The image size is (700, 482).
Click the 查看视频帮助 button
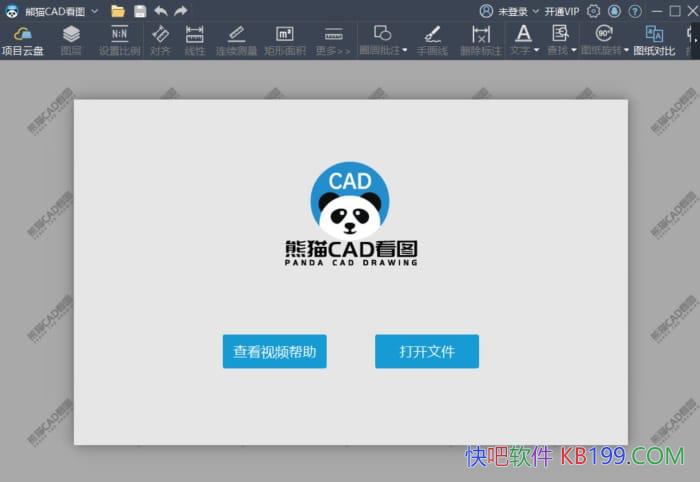(275, 351)
